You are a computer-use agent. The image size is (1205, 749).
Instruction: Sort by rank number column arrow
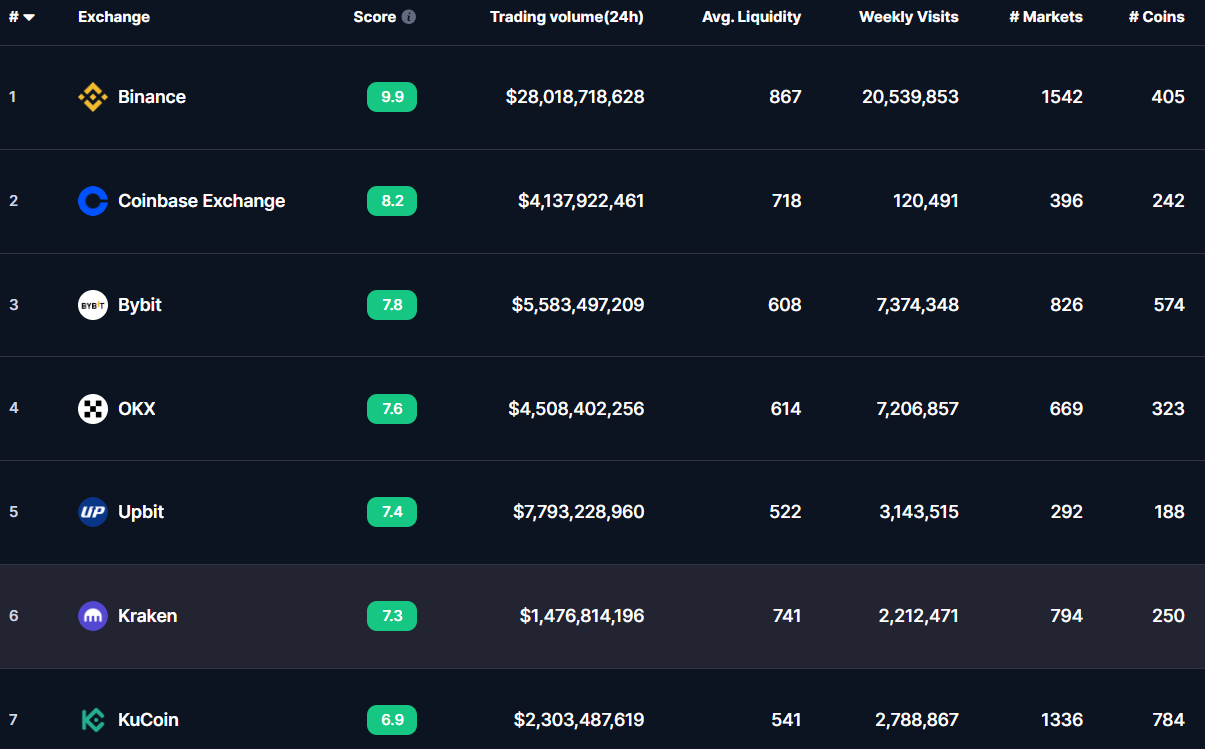pos(29,17)
